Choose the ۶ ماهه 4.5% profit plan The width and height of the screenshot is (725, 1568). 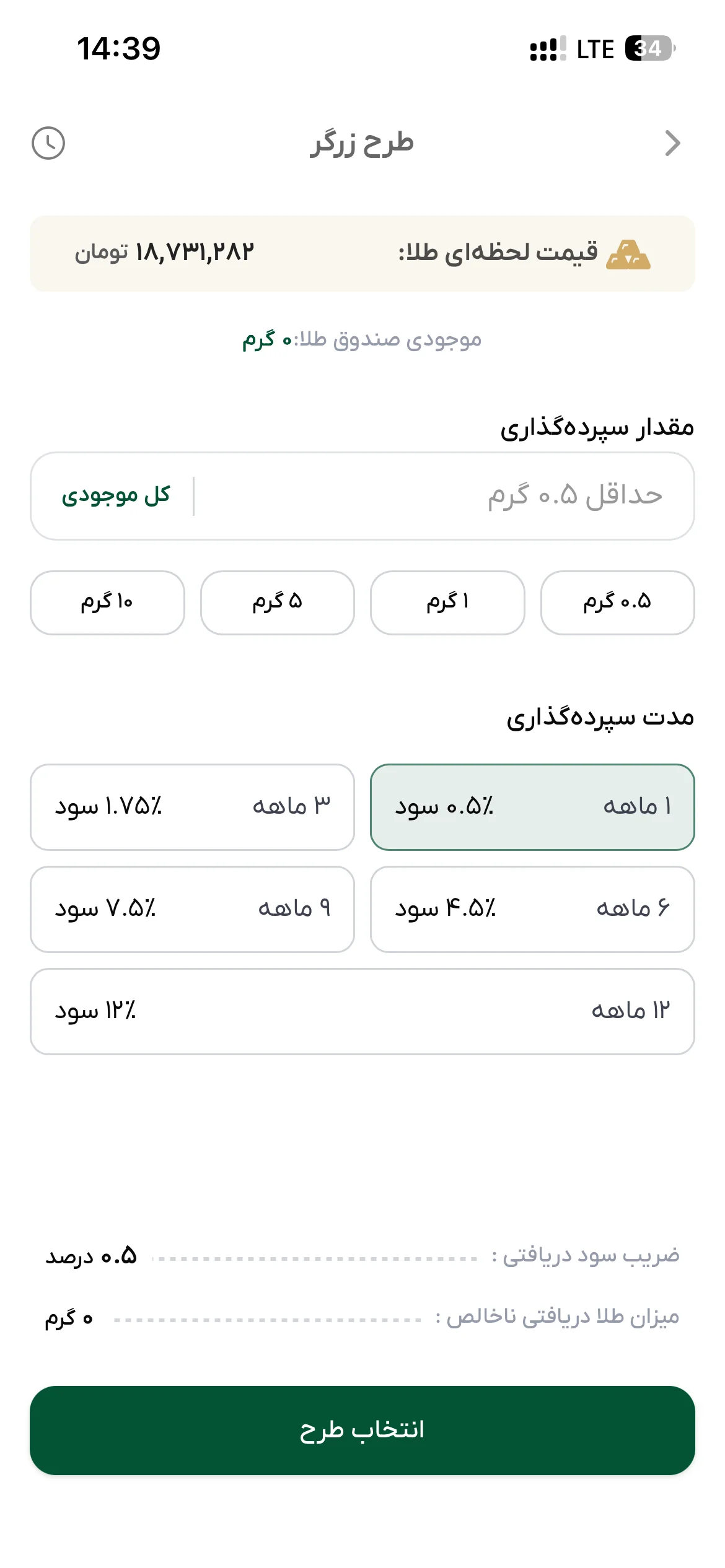(532, 909)
